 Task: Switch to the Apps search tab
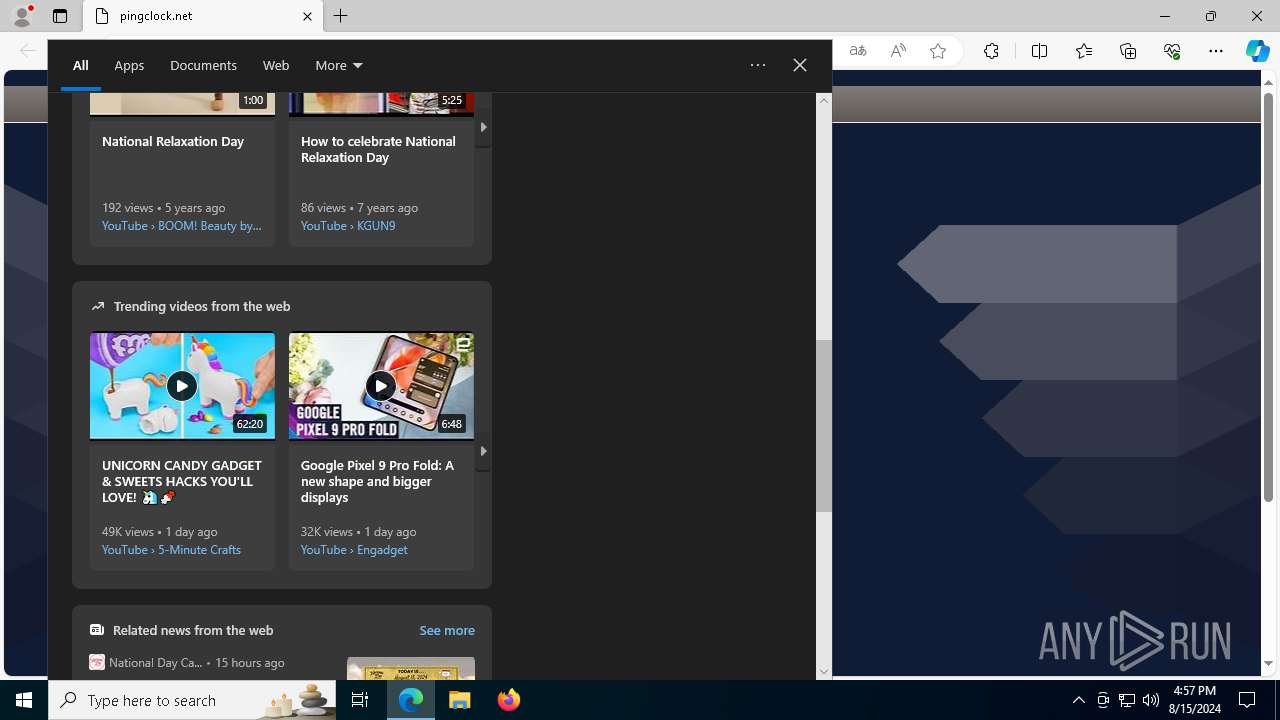click(129, 65)
